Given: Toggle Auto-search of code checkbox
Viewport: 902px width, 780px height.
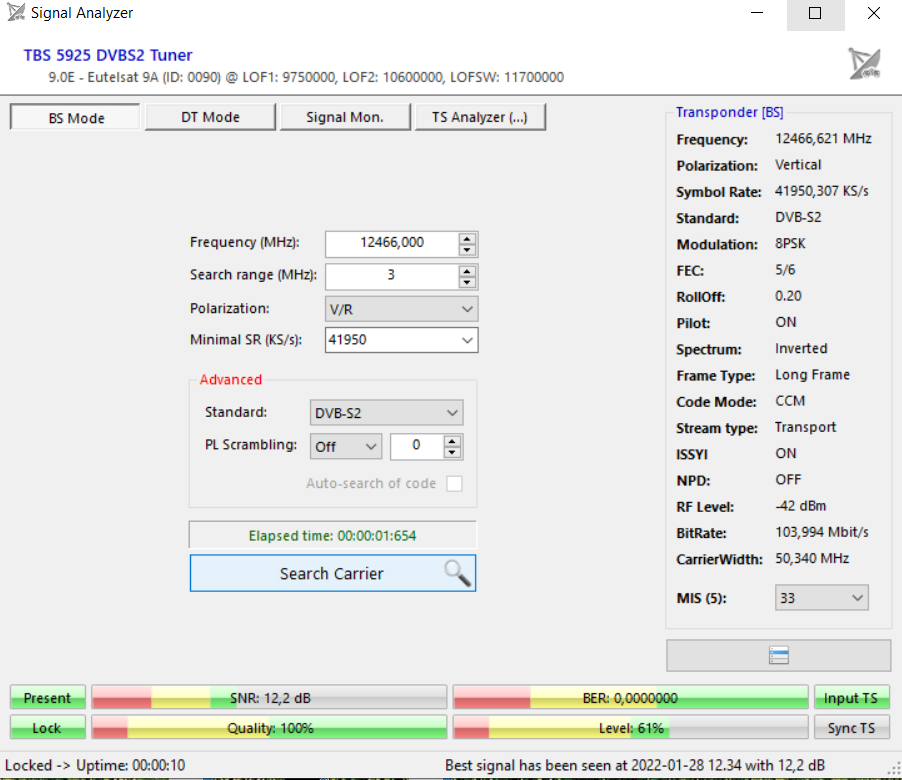Looking at the screenshot, I should point(454,483).
